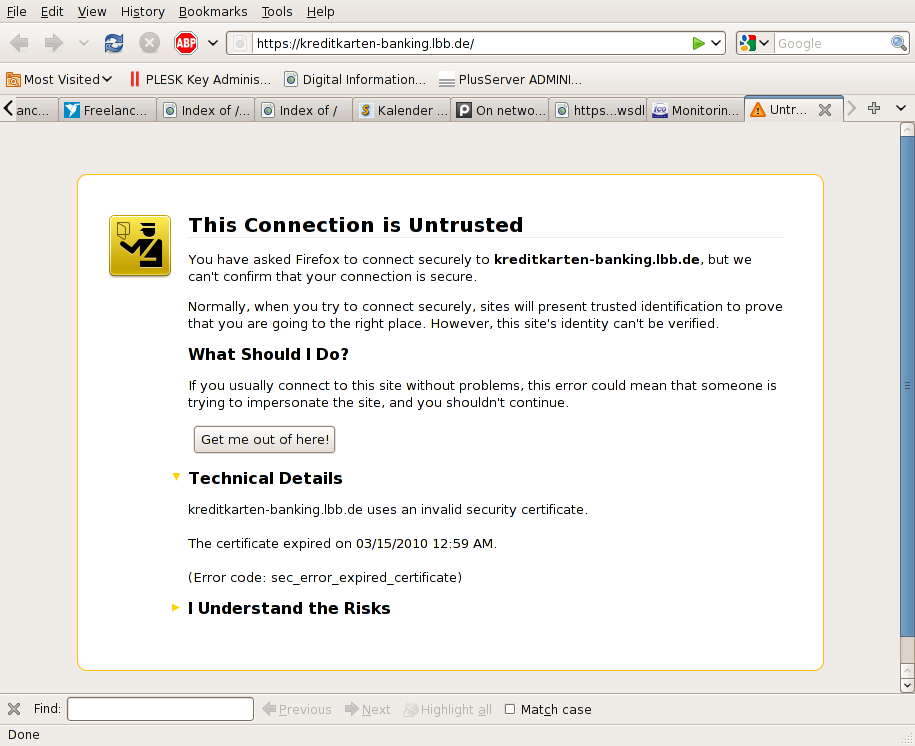Open the Most Visited bookmarks folder
Image resolution: width=915 pixels, height=746 pixels.
point(59,79)
